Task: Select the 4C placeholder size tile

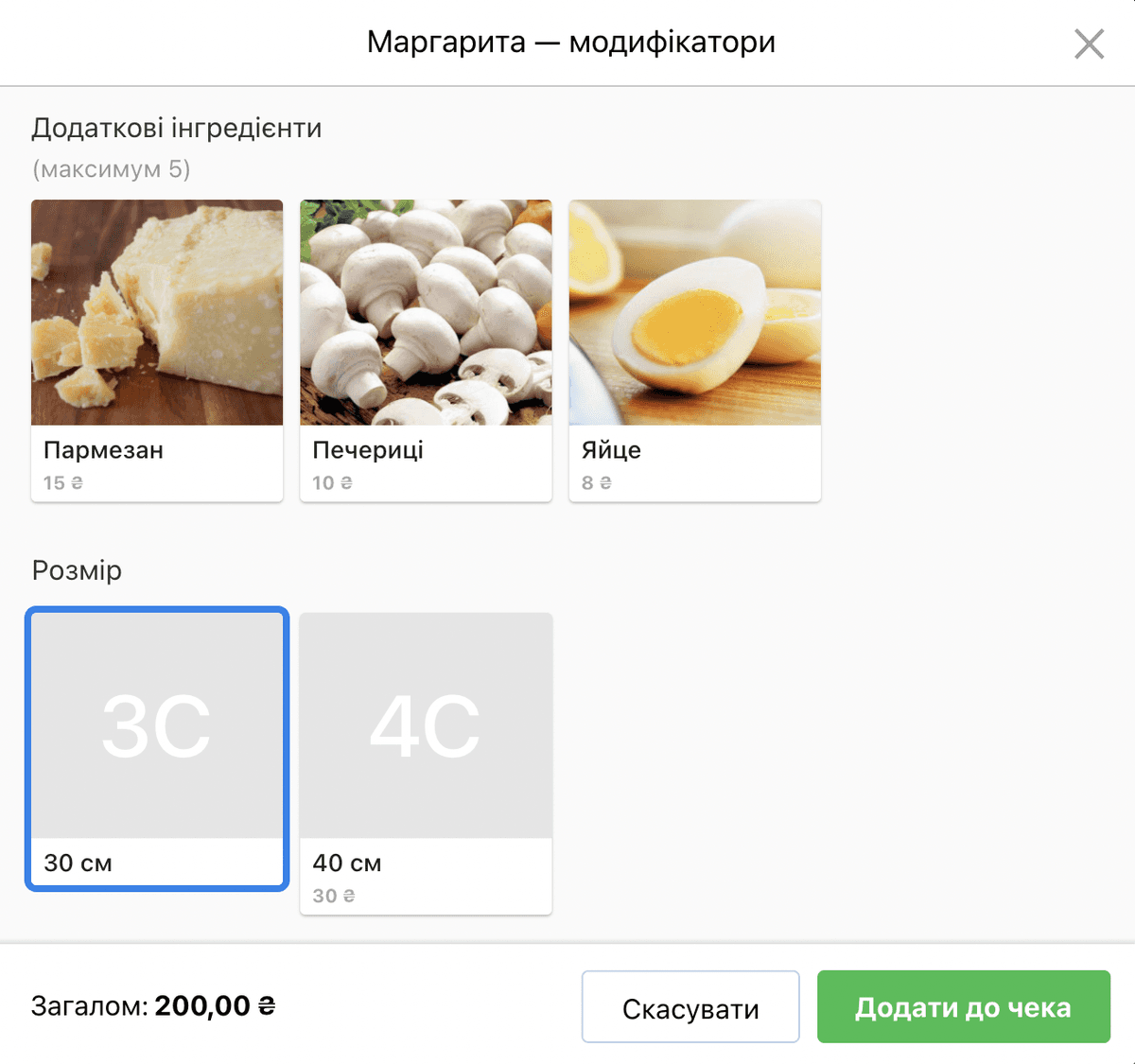Action: coord(426,725)
